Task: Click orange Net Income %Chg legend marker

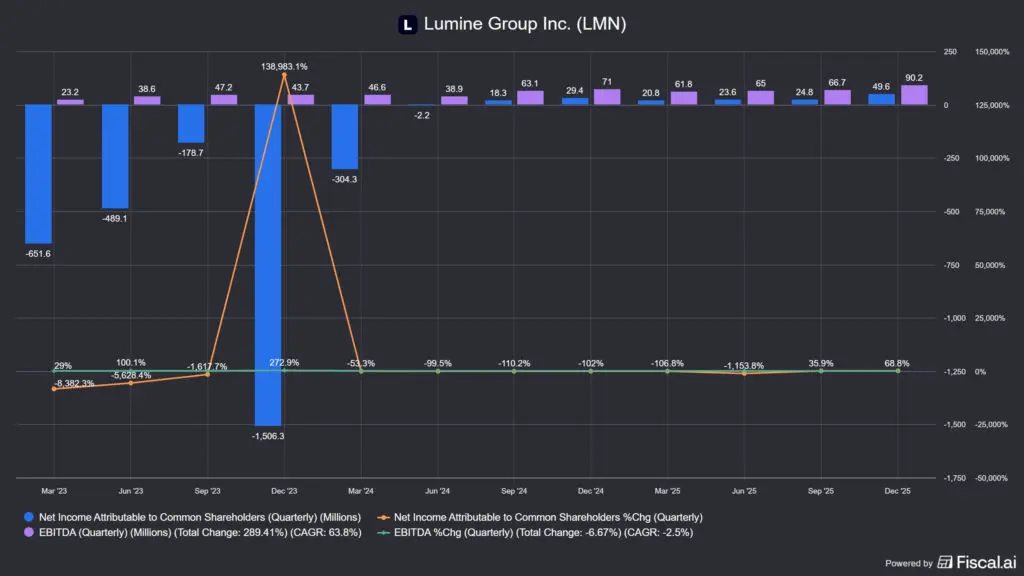Action: pos(383,517)
